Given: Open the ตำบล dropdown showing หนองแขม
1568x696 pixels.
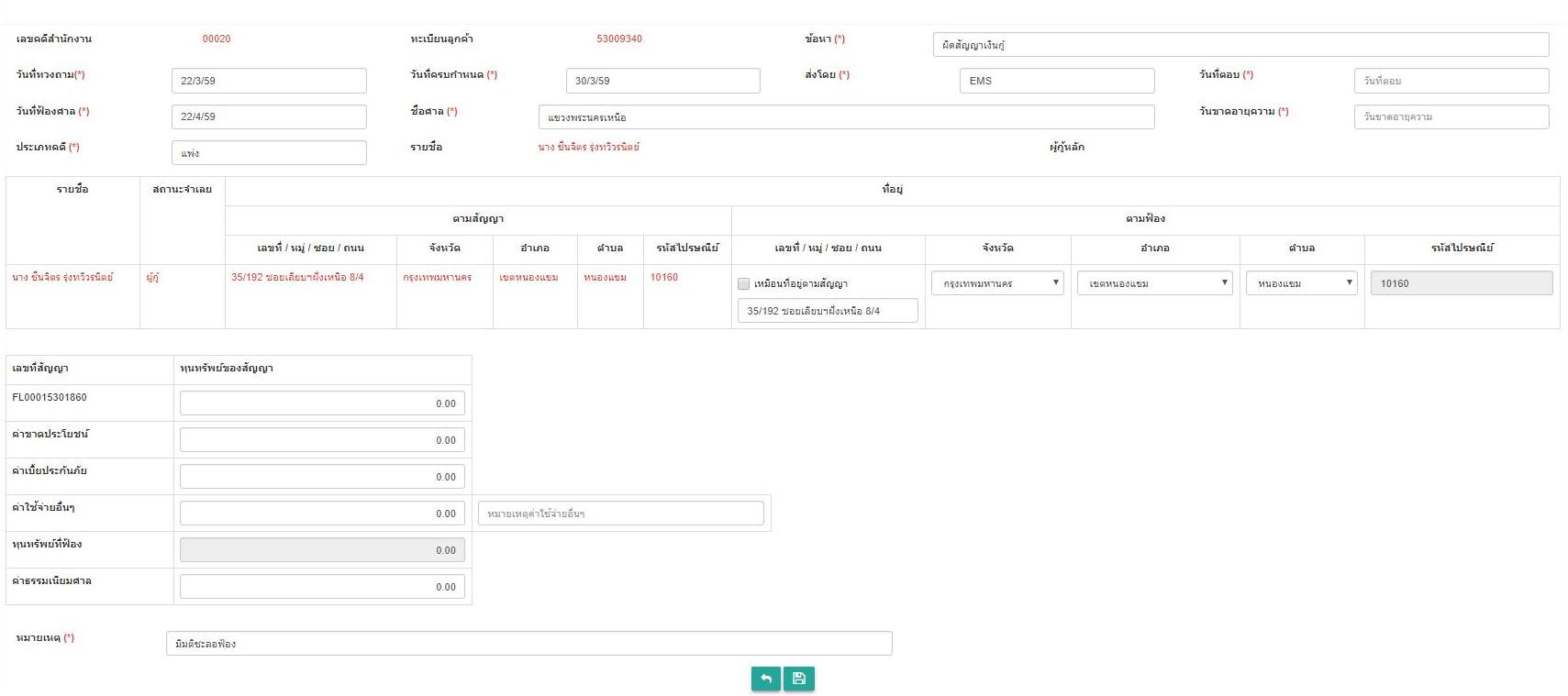Looking at the screenshot, I should click(1301, 283).
